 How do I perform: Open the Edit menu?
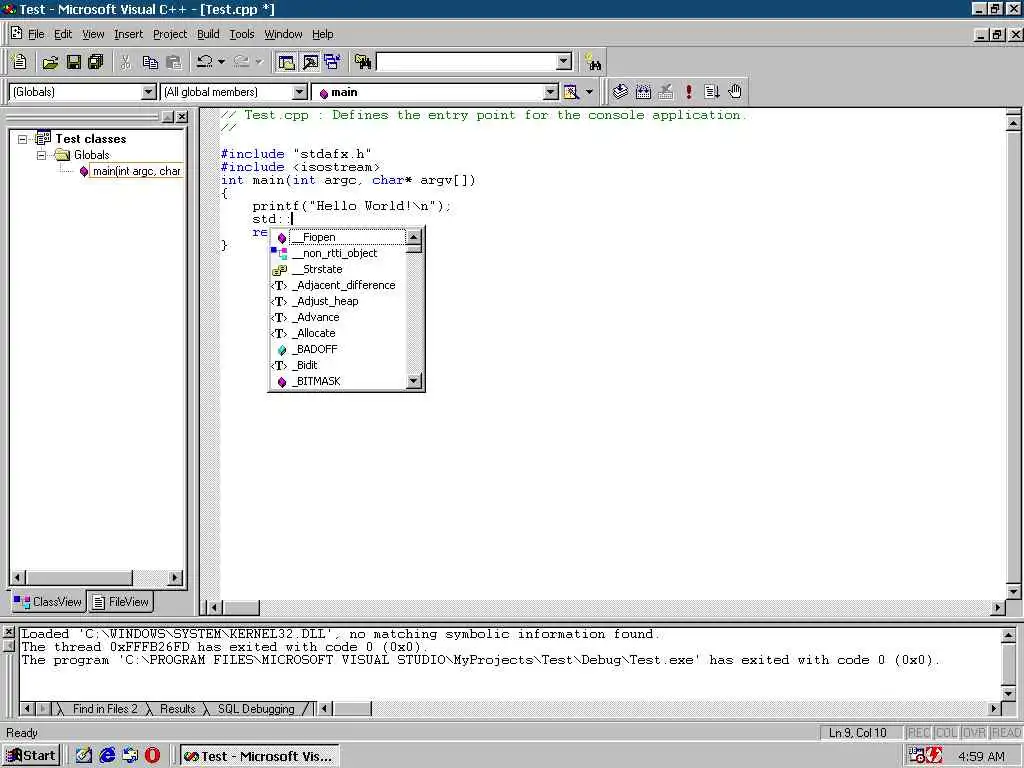tap(63, 34)
